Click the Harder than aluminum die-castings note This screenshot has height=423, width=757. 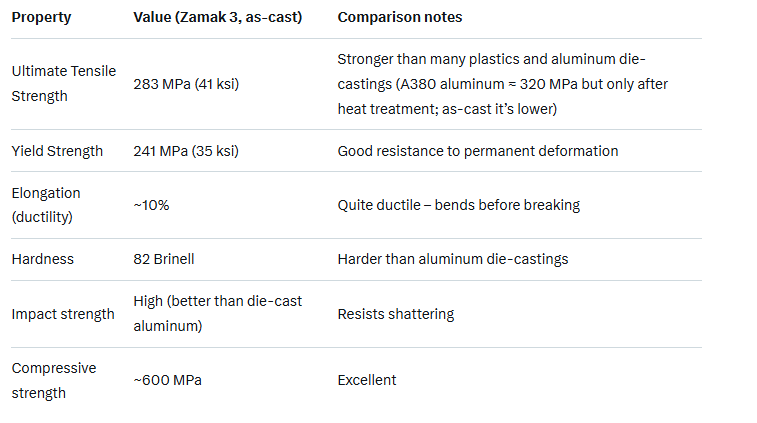pyautogui.click(x=453, y=259)
